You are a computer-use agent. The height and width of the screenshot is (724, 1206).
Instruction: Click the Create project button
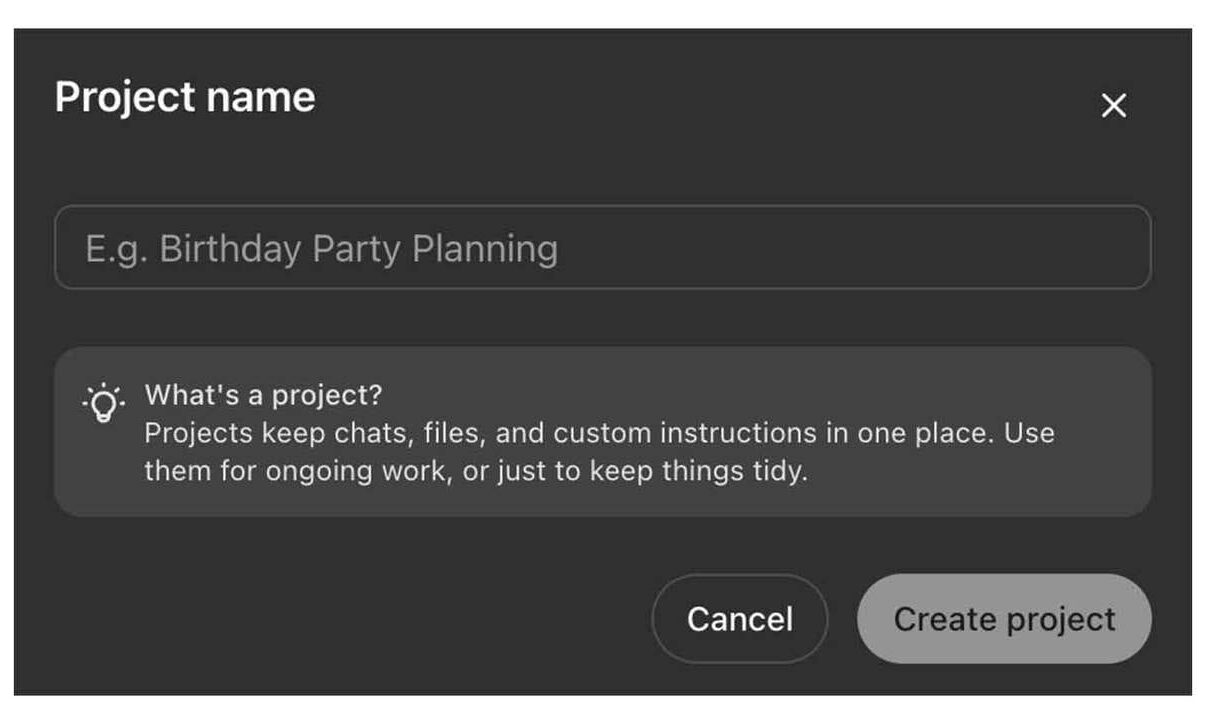coord(1004,619)
